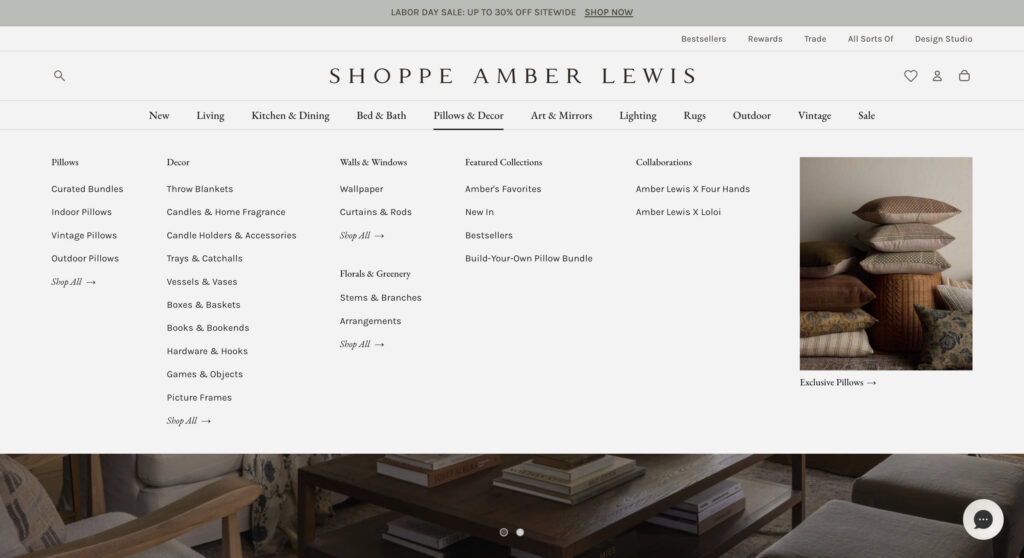Open Throw Blankets

(199, 189)
